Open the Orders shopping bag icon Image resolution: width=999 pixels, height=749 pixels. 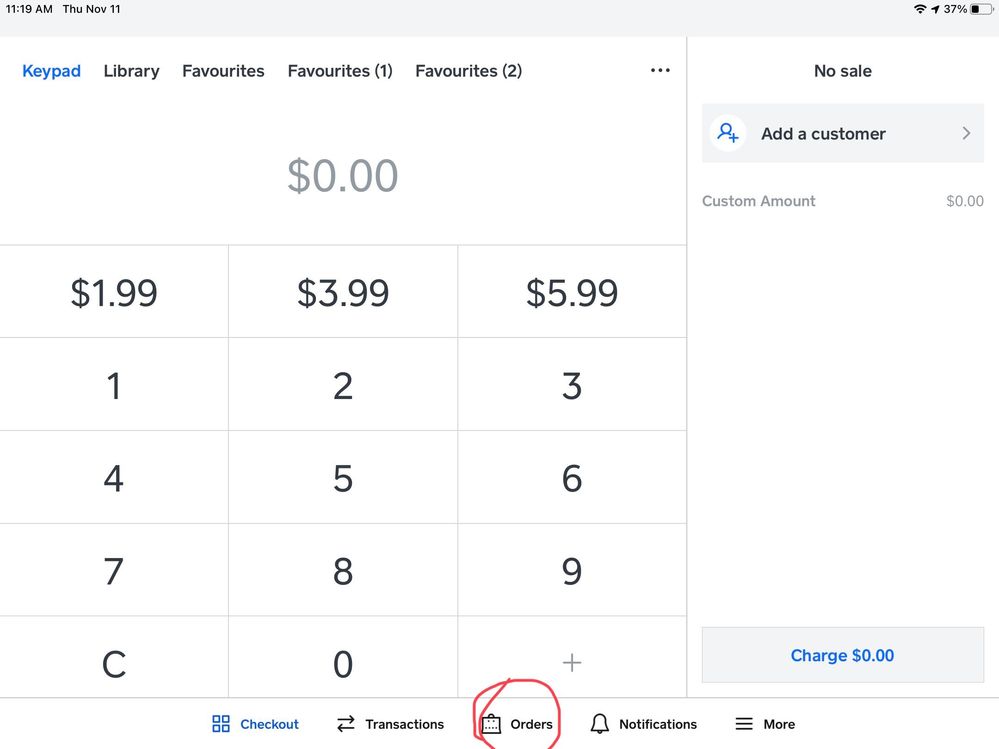pos(491,724)
